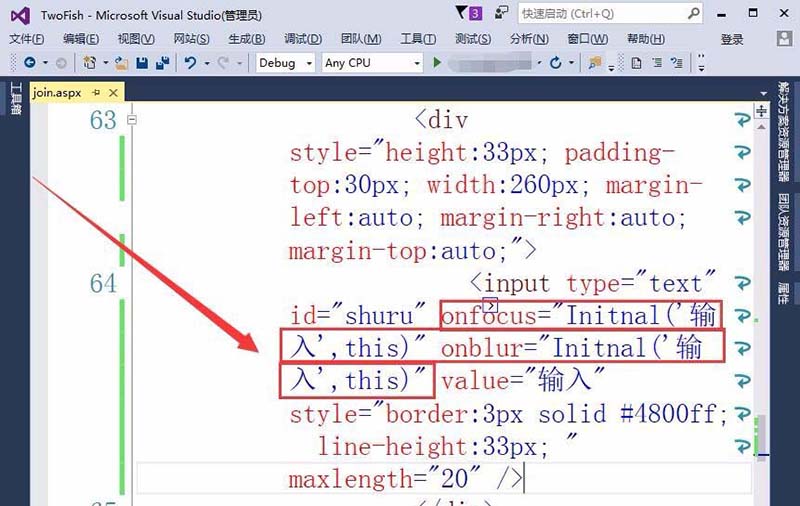This screenshot has width=800, height=506.
Task: Expand the Navigate Backward history dropdown
Action: [45, 63]
